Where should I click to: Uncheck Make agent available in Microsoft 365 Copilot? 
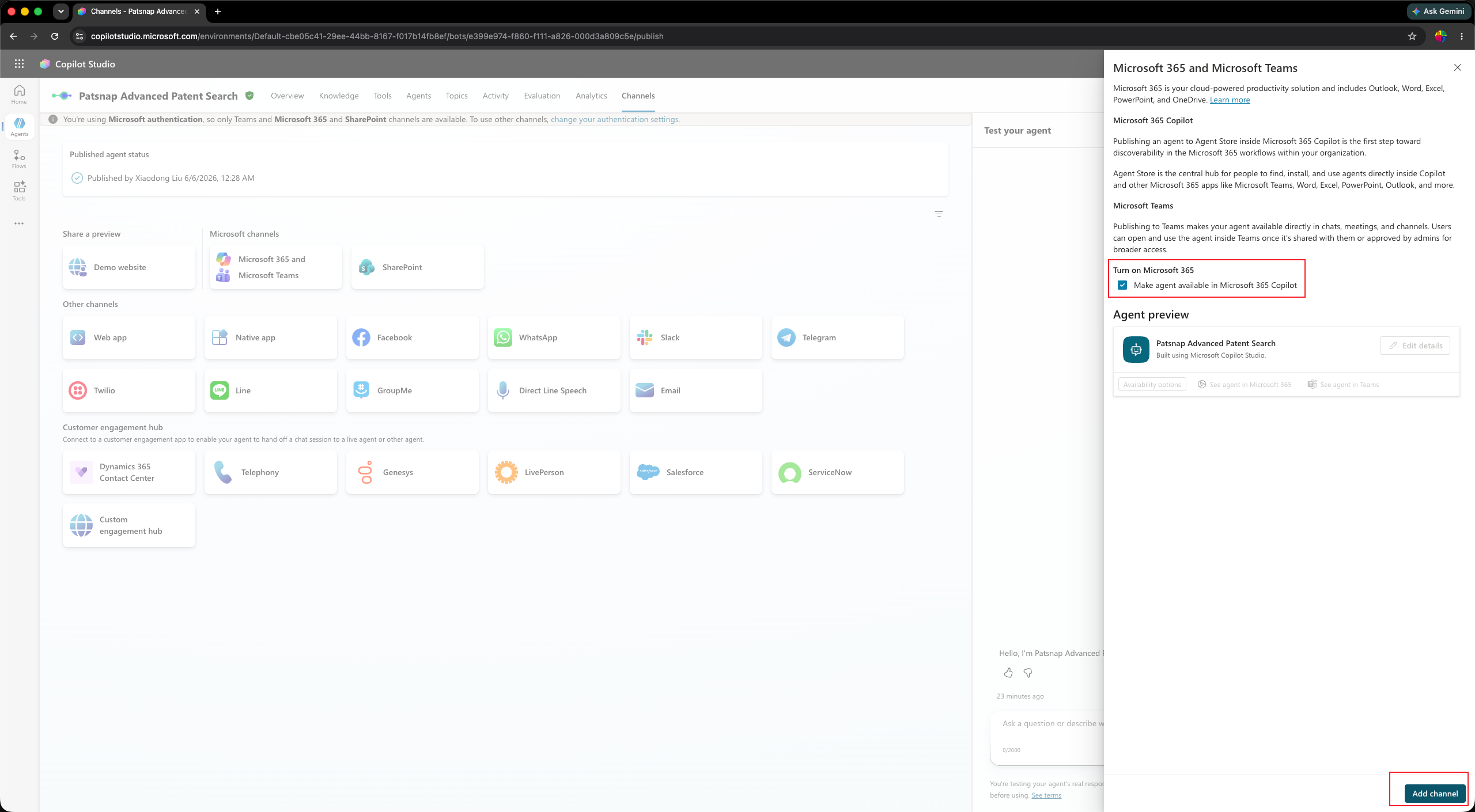1122,285
